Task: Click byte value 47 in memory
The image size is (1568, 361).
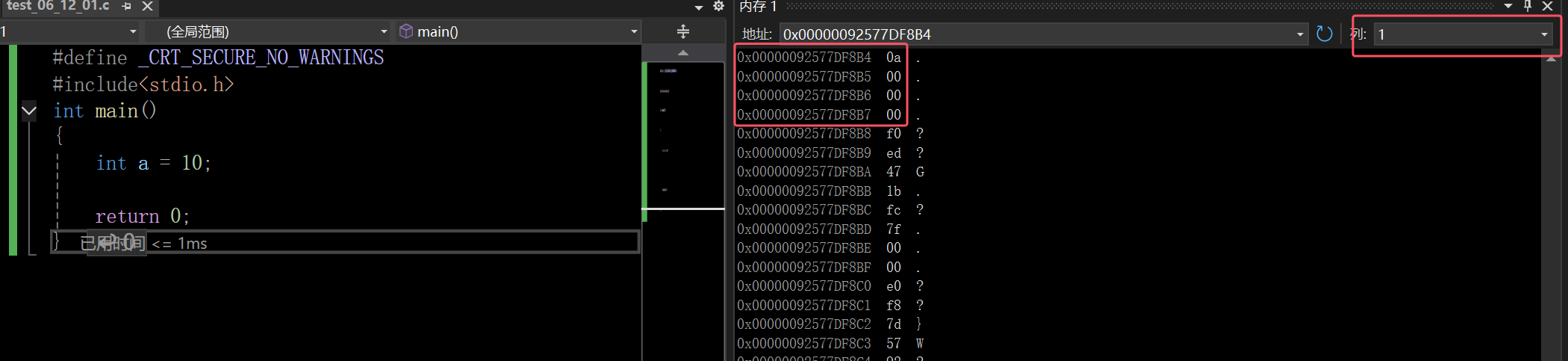Action: 894,172
